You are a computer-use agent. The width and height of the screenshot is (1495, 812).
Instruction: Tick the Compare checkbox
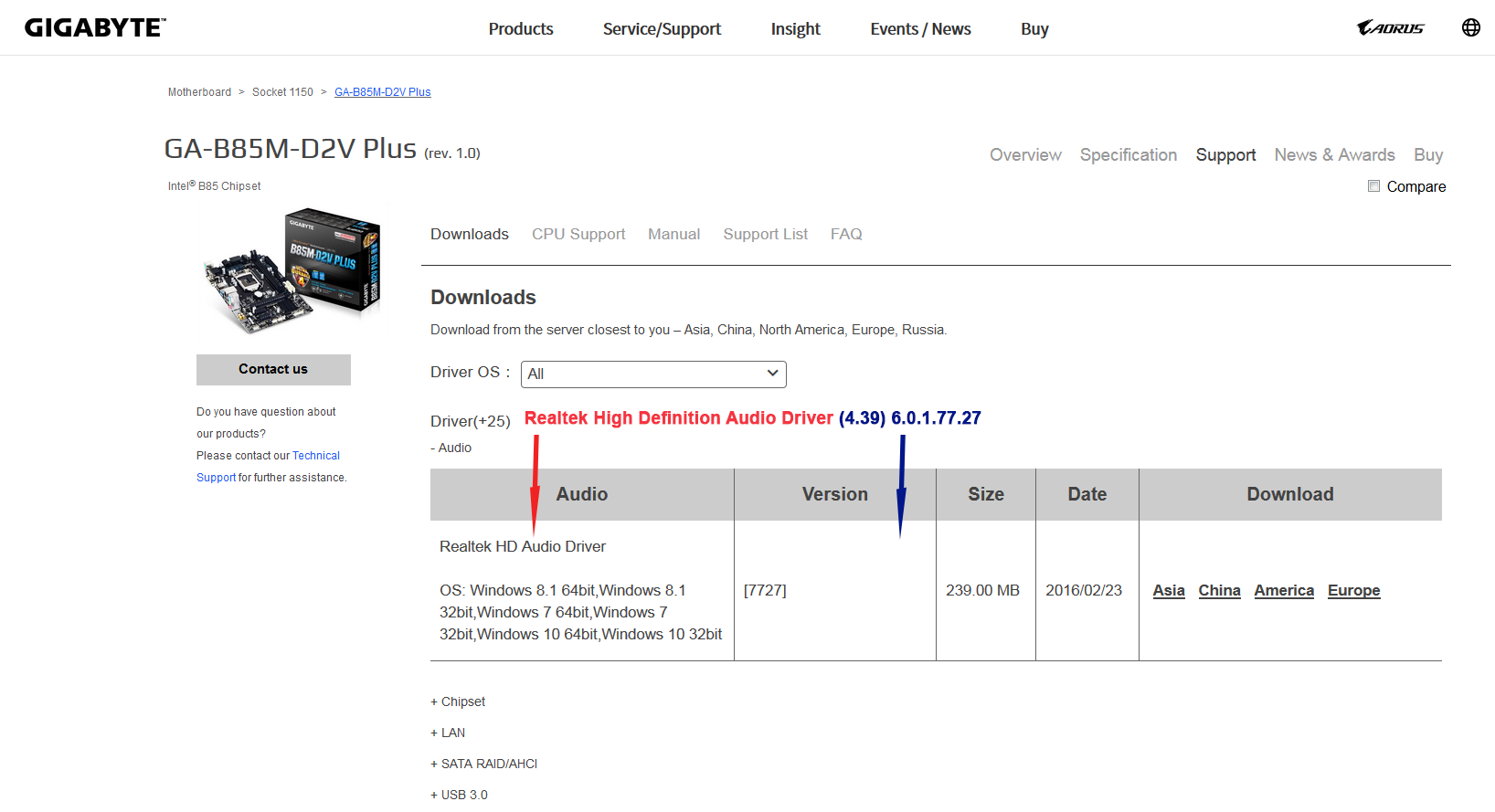click(x=1373, y=186)
